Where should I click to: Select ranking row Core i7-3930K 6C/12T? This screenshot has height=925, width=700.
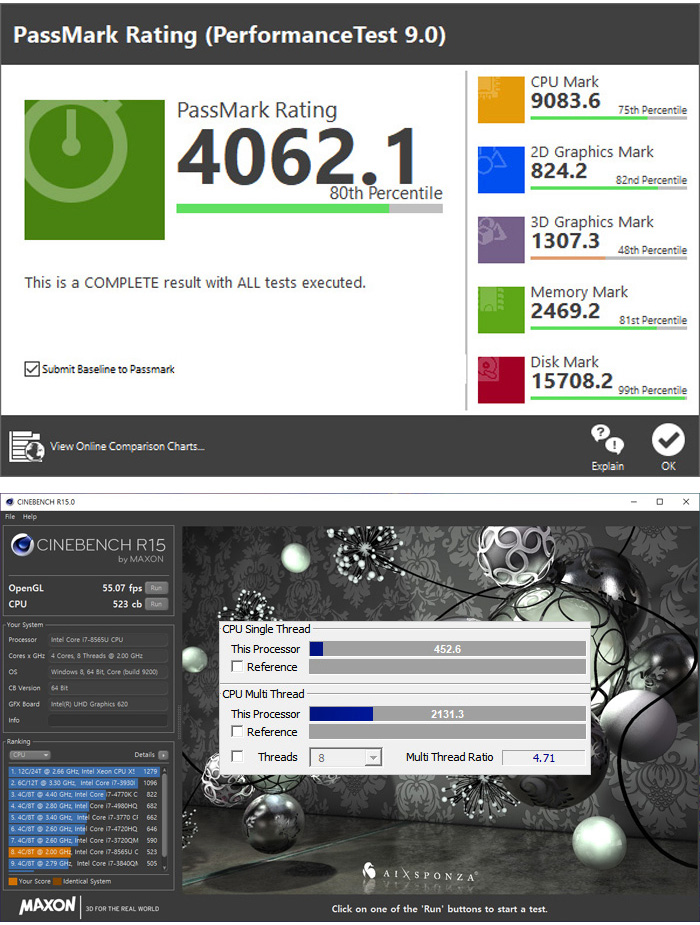84,783
